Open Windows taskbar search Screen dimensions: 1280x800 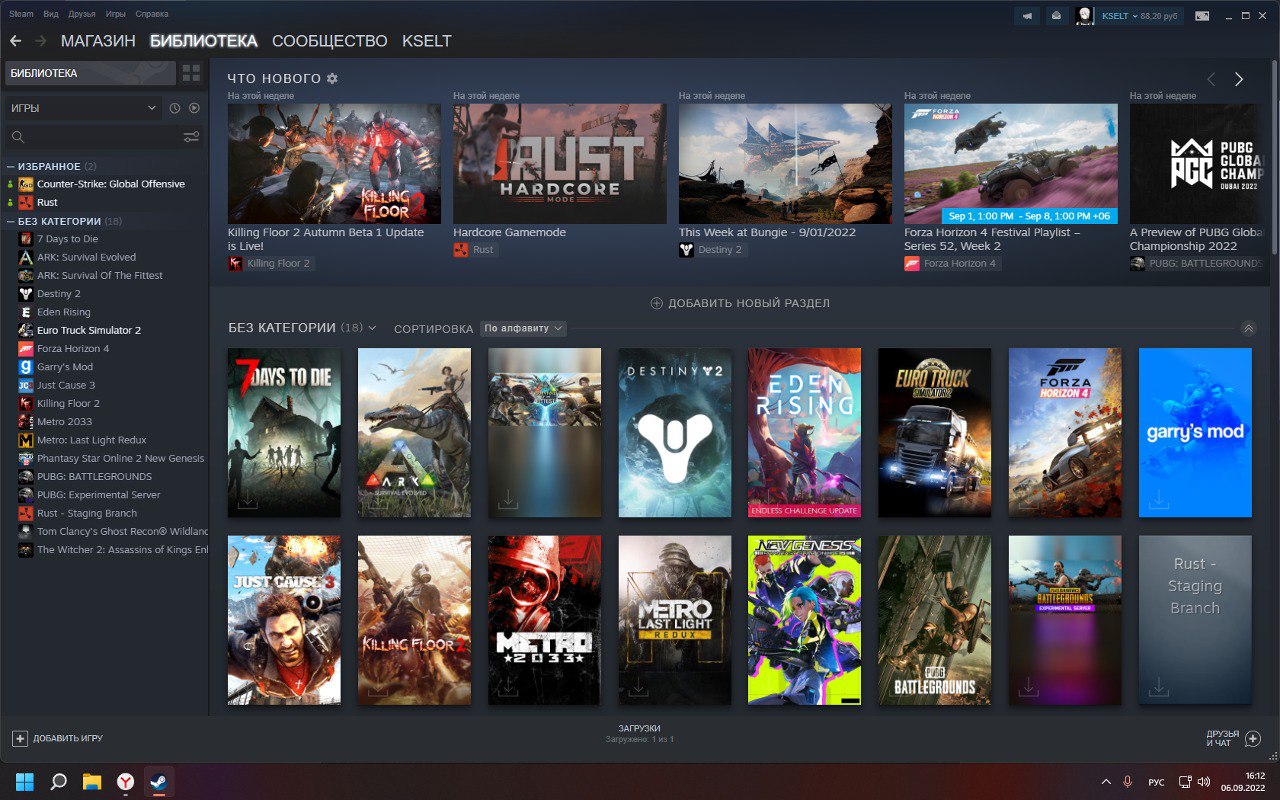click(x=59, y=781)
